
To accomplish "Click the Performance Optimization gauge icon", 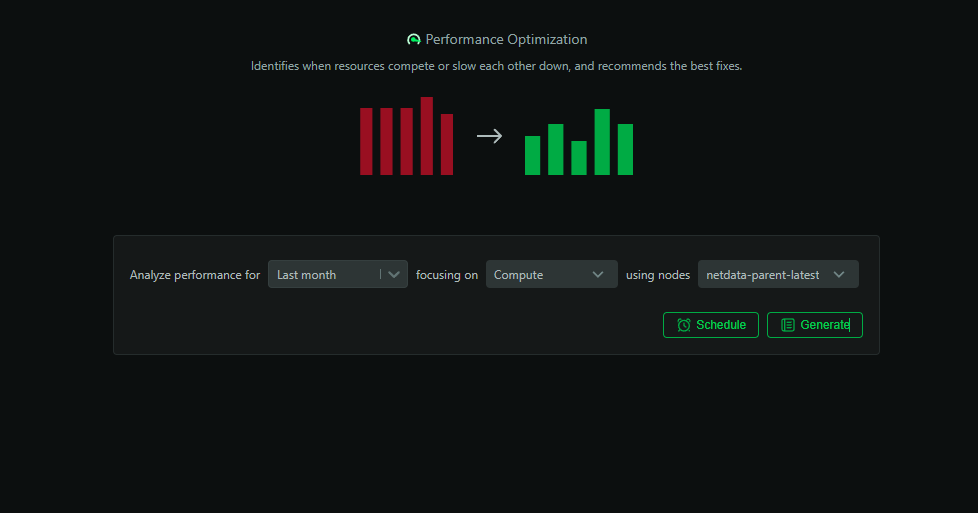I will point(414,40).
